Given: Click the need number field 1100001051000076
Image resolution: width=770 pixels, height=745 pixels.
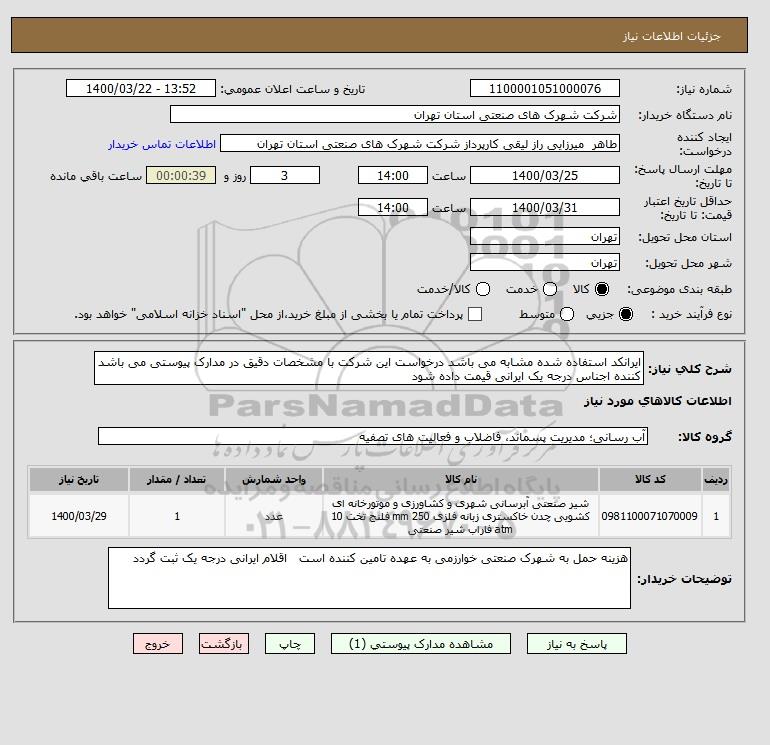Looking at the screenshot, I should 545,88.
